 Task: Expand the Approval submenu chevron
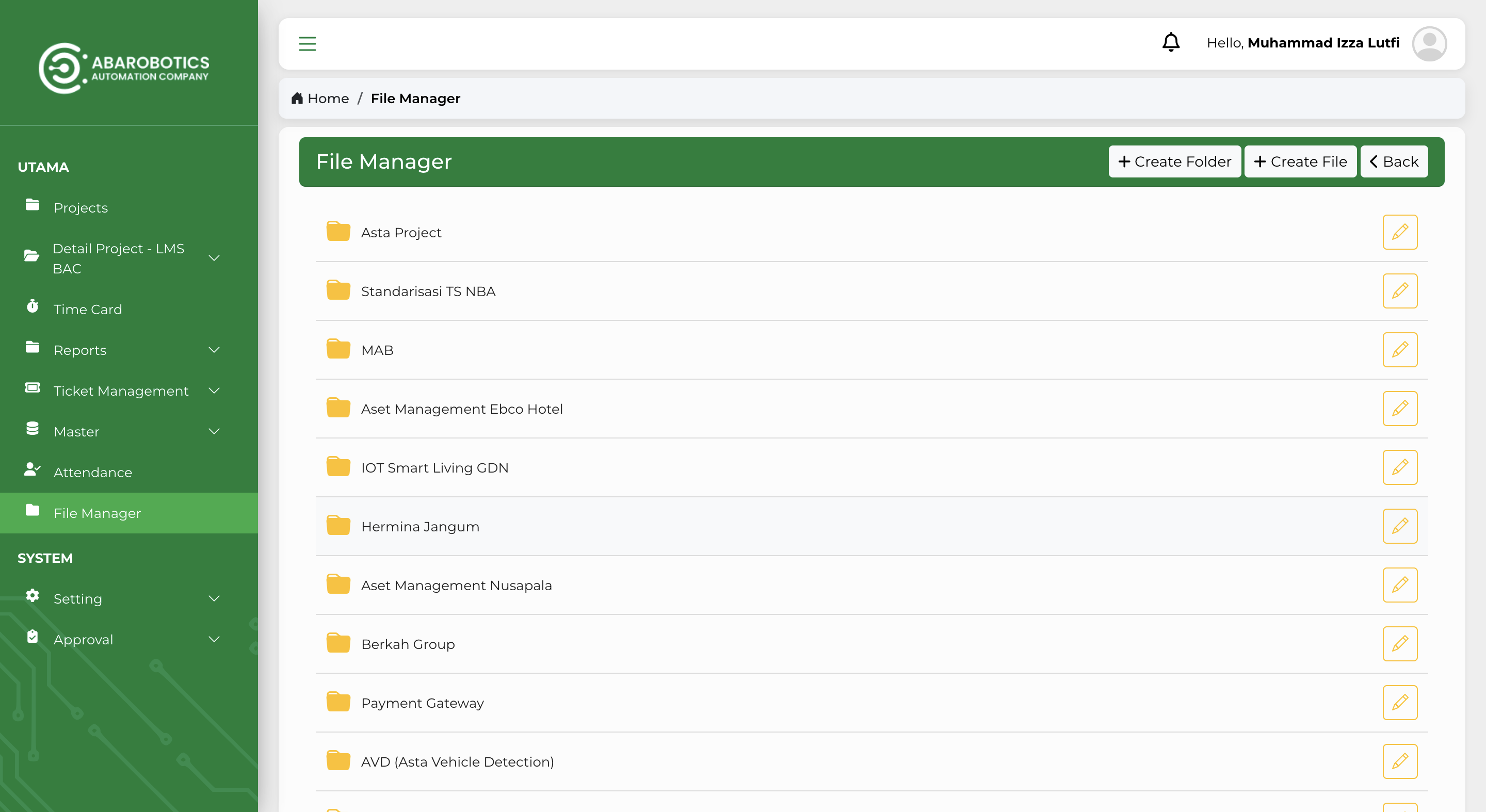click(214, 640)
